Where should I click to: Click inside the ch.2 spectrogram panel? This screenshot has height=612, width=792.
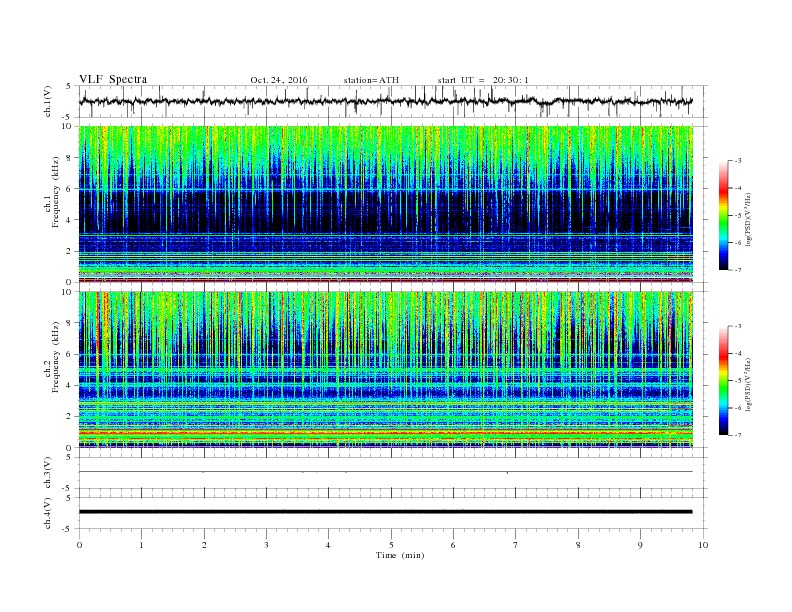click(385, 370)
